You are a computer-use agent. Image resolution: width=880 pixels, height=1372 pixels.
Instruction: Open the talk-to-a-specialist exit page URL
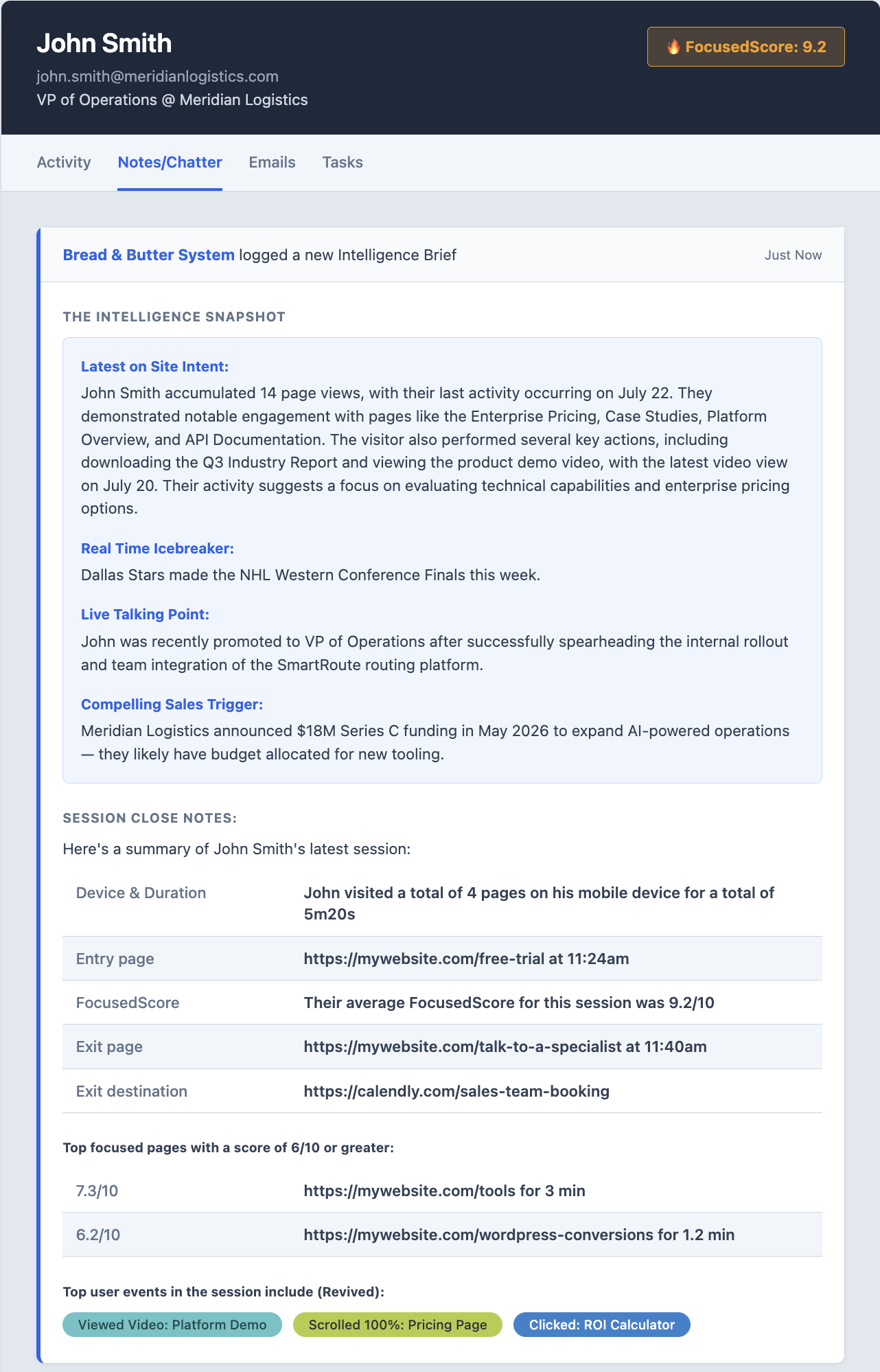[463, 1047]
